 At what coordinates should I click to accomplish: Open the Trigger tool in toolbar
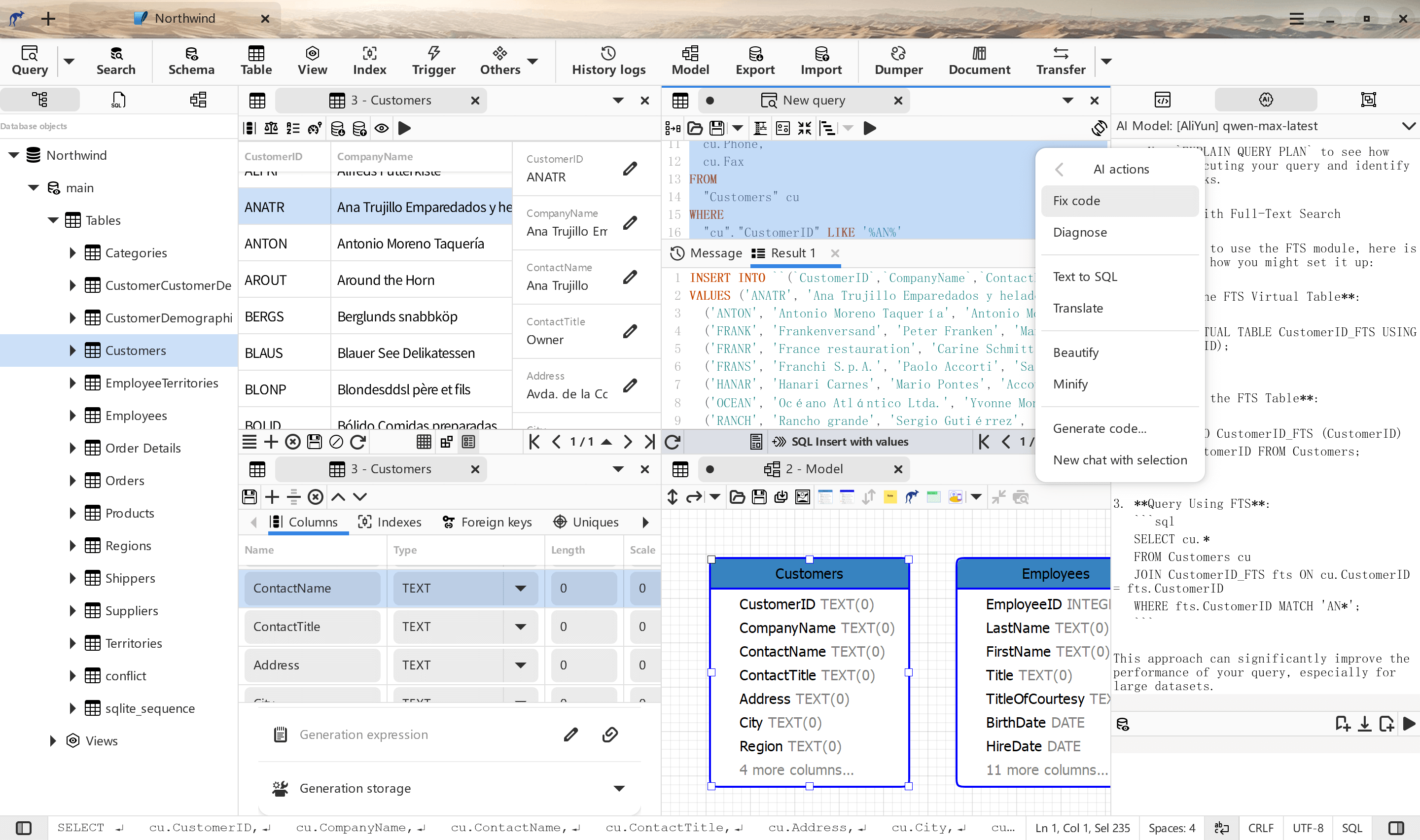click(433, 61)
